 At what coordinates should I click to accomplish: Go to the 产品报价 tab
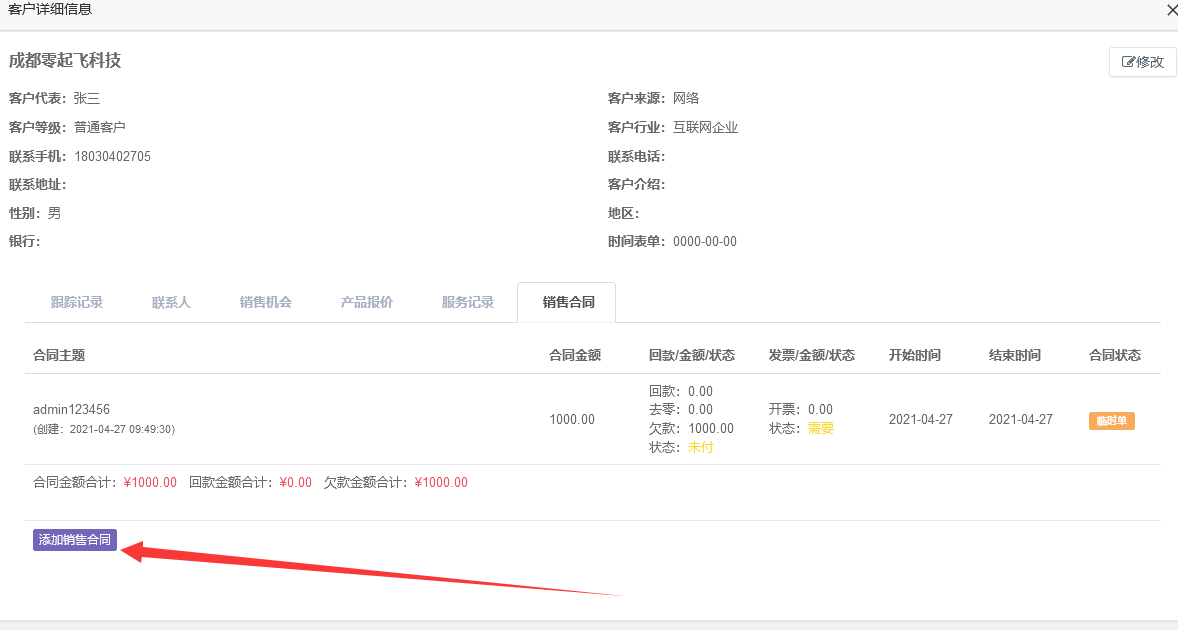coord(367,302)
